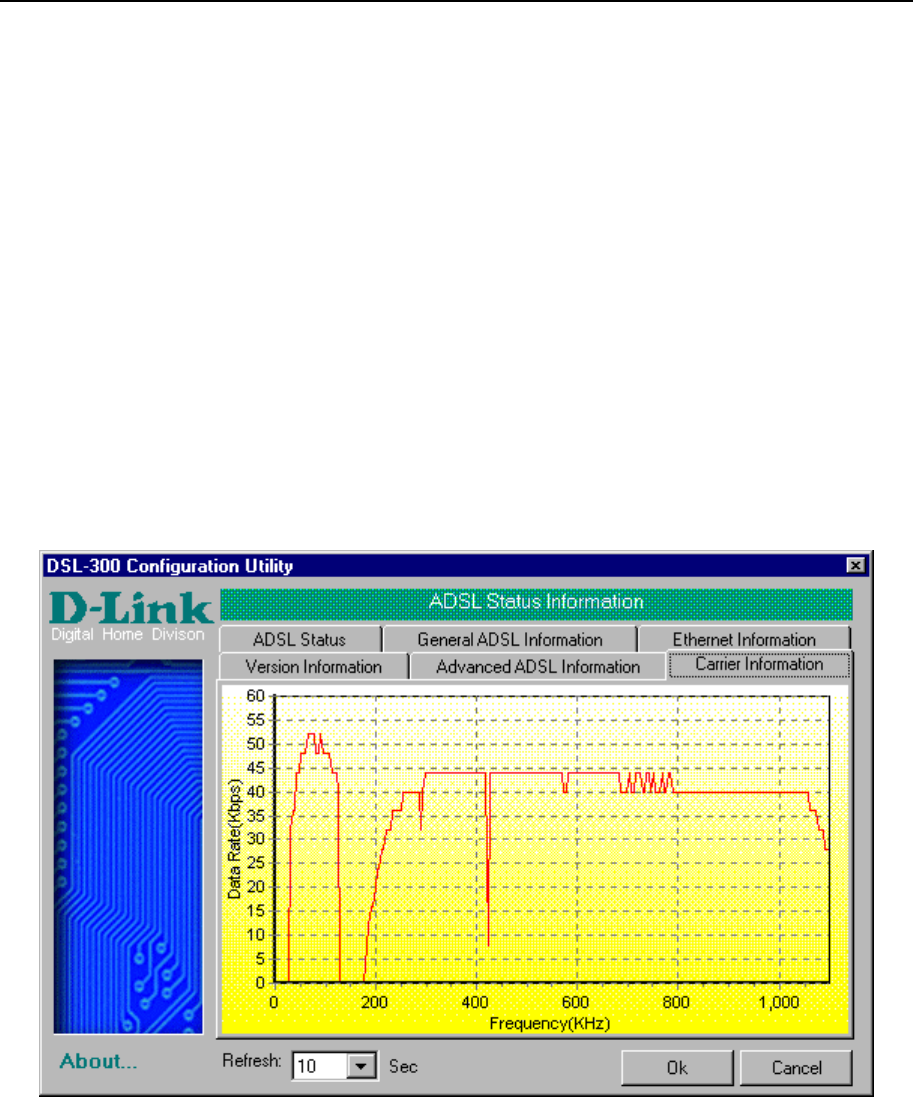Select the Carrier Information tab

tap(759, 665)
